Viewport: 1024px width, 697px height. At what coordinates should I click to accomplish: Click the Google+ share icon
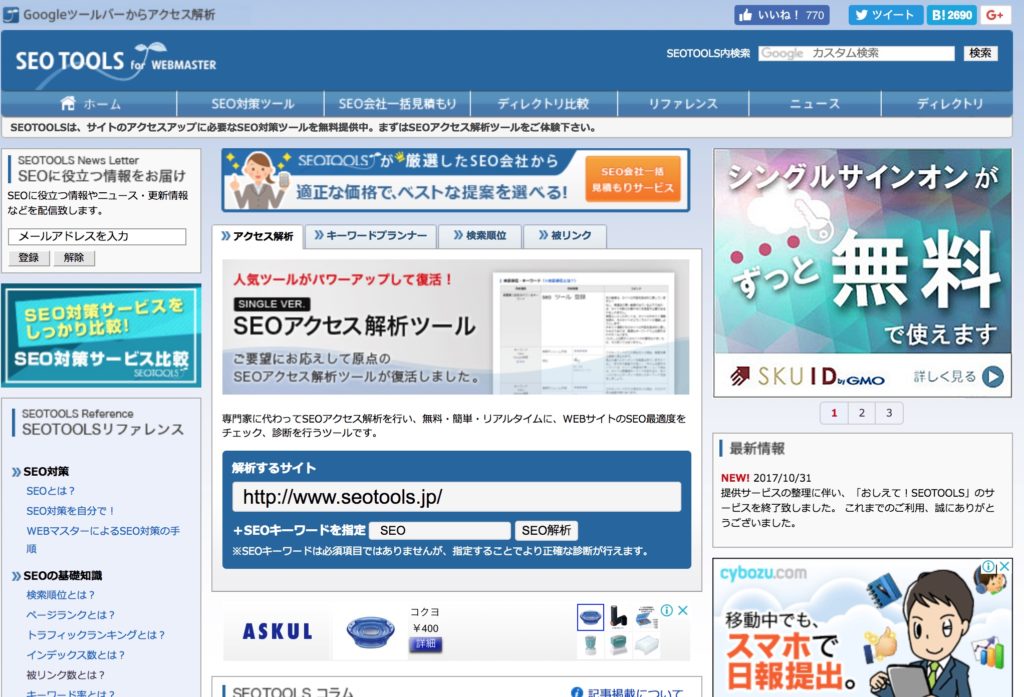pos(994,15)
